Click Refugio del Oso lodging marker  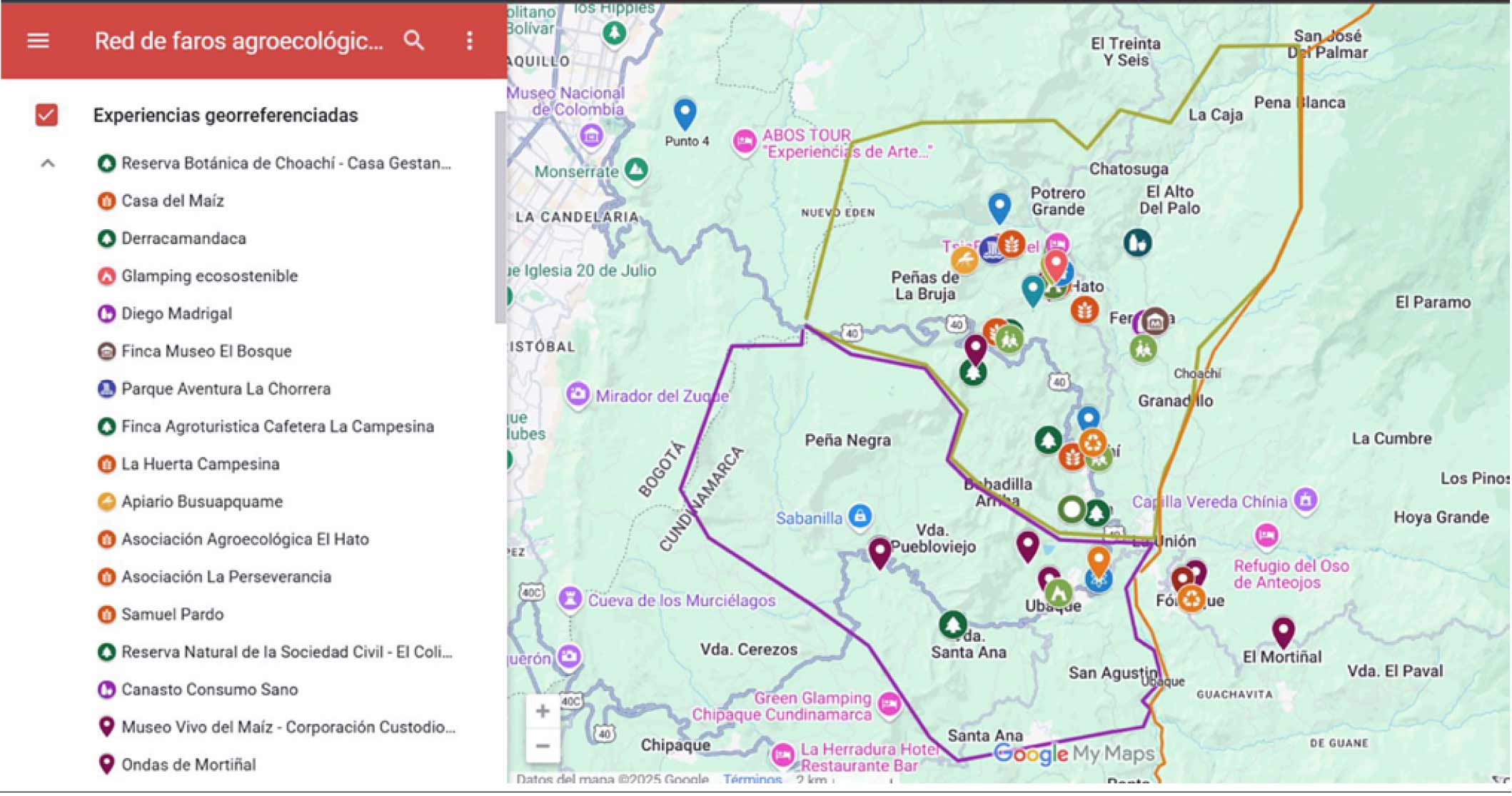point(1266,535)
